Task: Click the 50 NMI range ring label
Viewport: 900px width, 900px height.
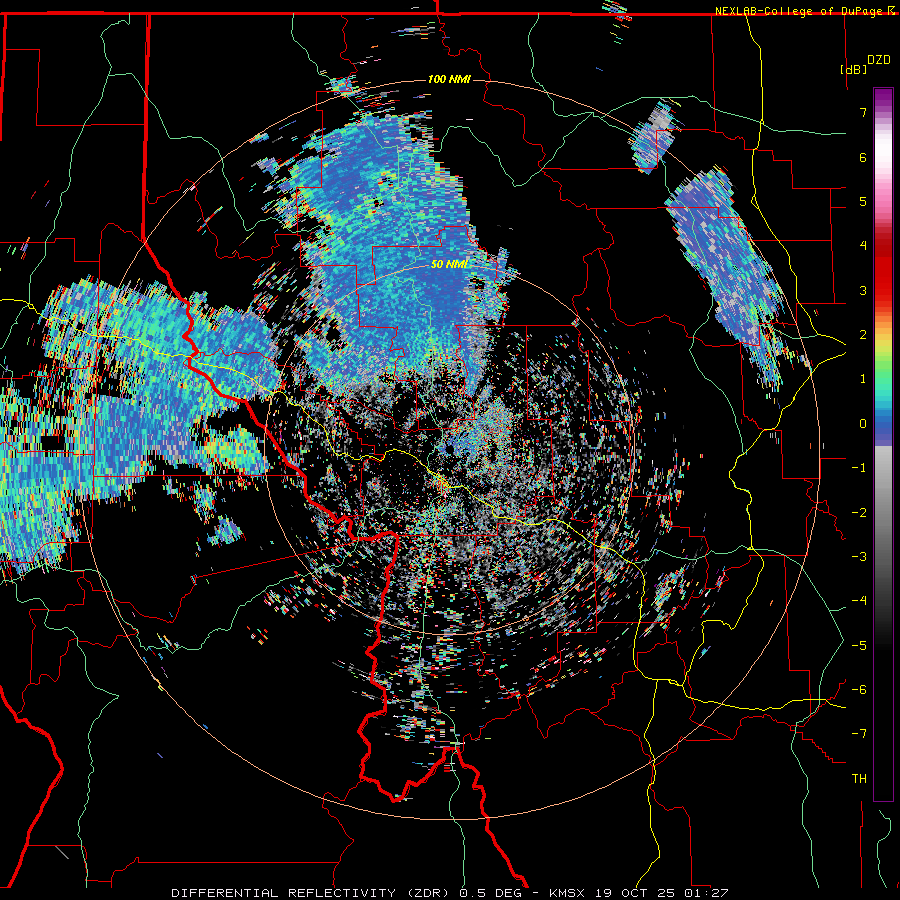Action: coord(449,264)
